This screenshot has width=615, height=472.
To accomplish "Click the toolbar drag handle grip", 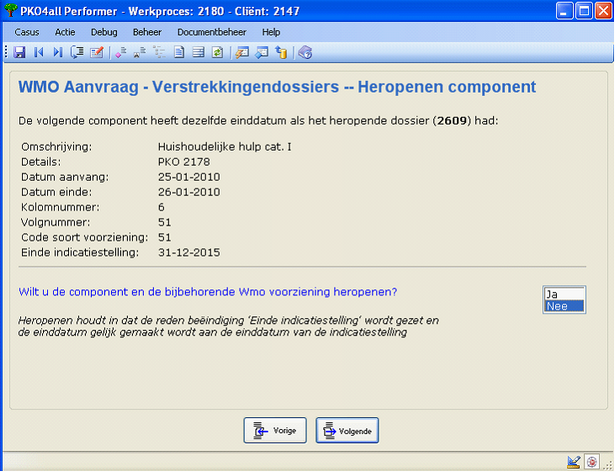I will (6, 52).
